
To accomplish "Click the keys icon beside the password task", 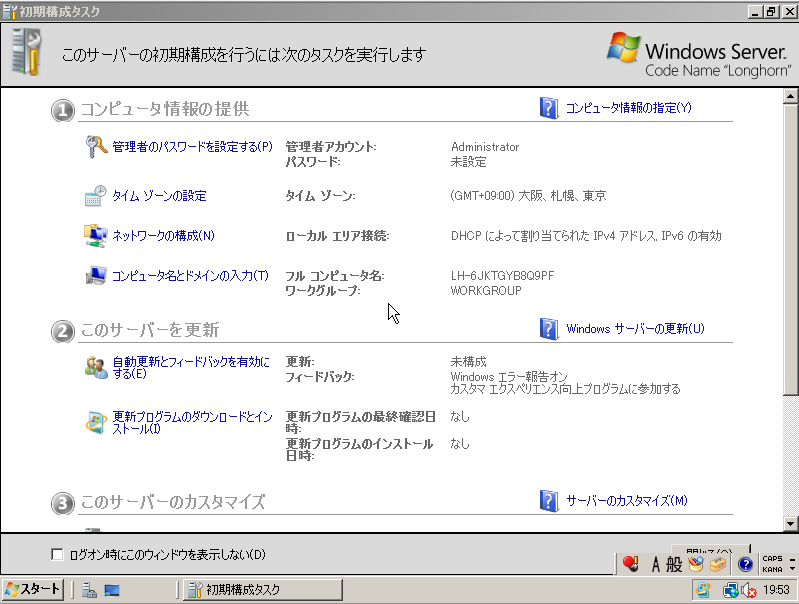I will [96, 147].
